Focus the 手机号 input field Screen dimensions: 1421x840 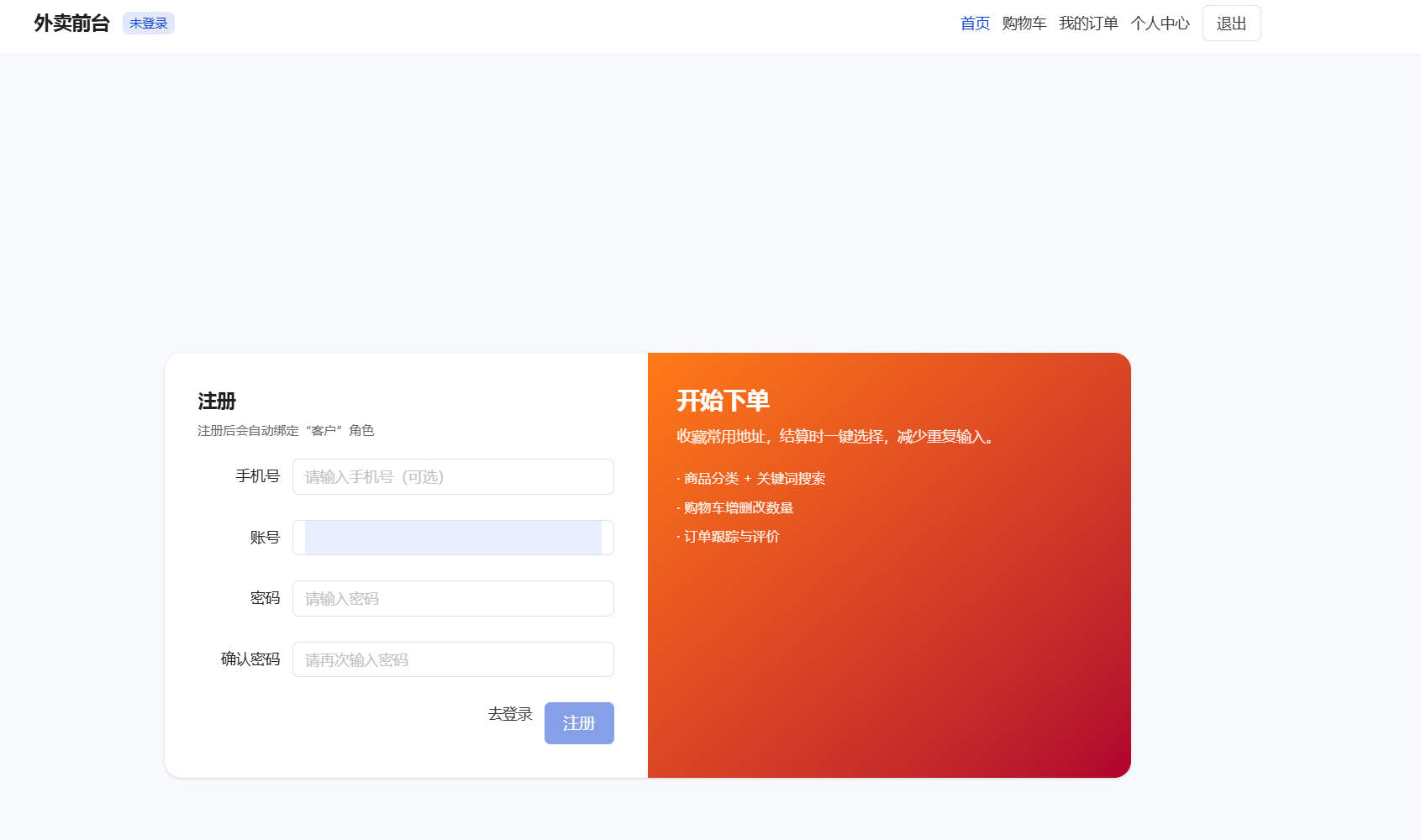(x=453, y=477)
